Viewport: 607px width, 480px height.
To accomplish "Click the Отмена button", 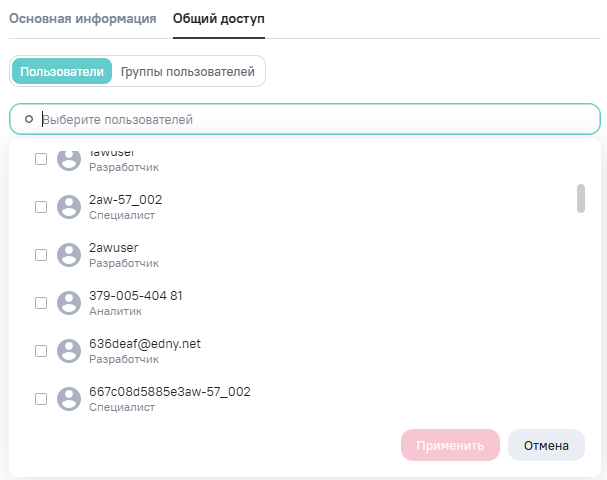I will [546, 446].
